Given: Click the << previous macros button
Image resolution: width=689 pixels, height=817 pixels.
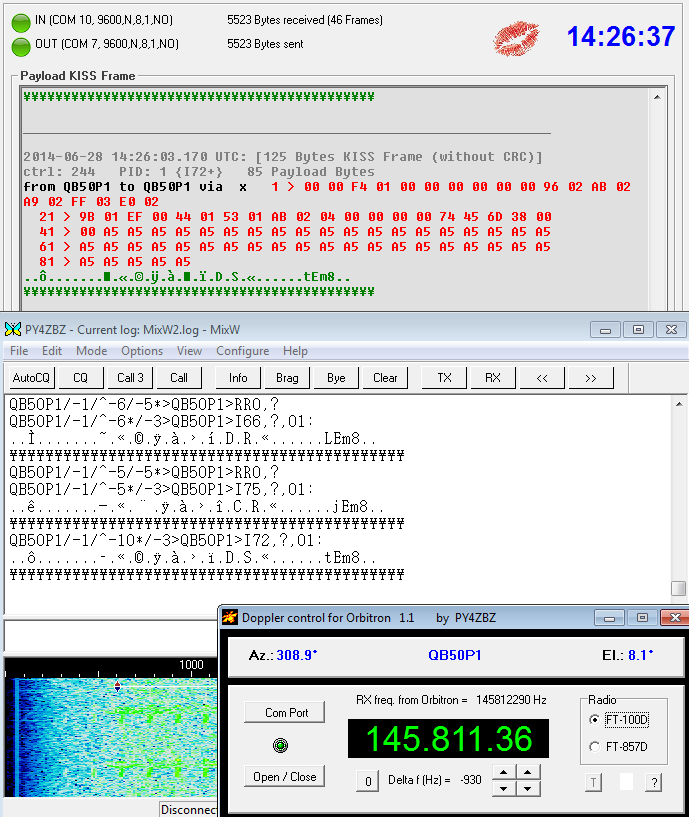Looking at the screenshot, I should tap(542, 378).
